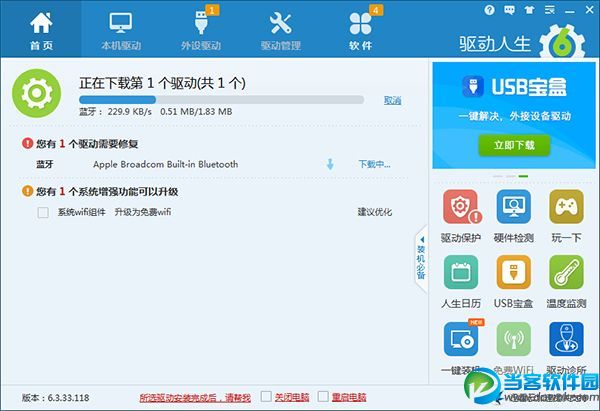Click the driver download progress bar
The image size is (600, 411).
[x=221, y=100]
